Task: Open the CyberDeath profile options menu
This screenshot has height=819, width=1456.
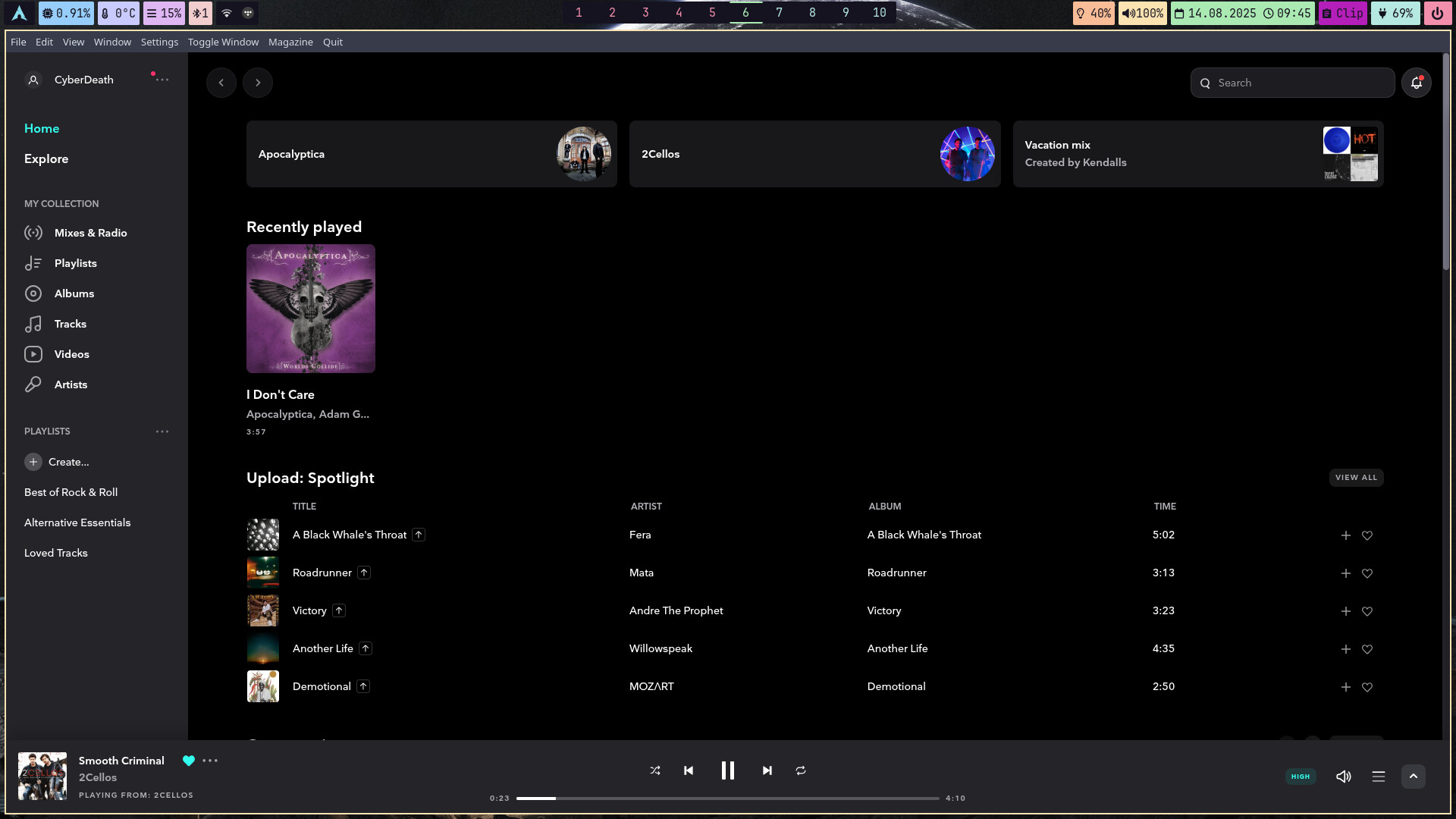Action: (x=162, y=80)
